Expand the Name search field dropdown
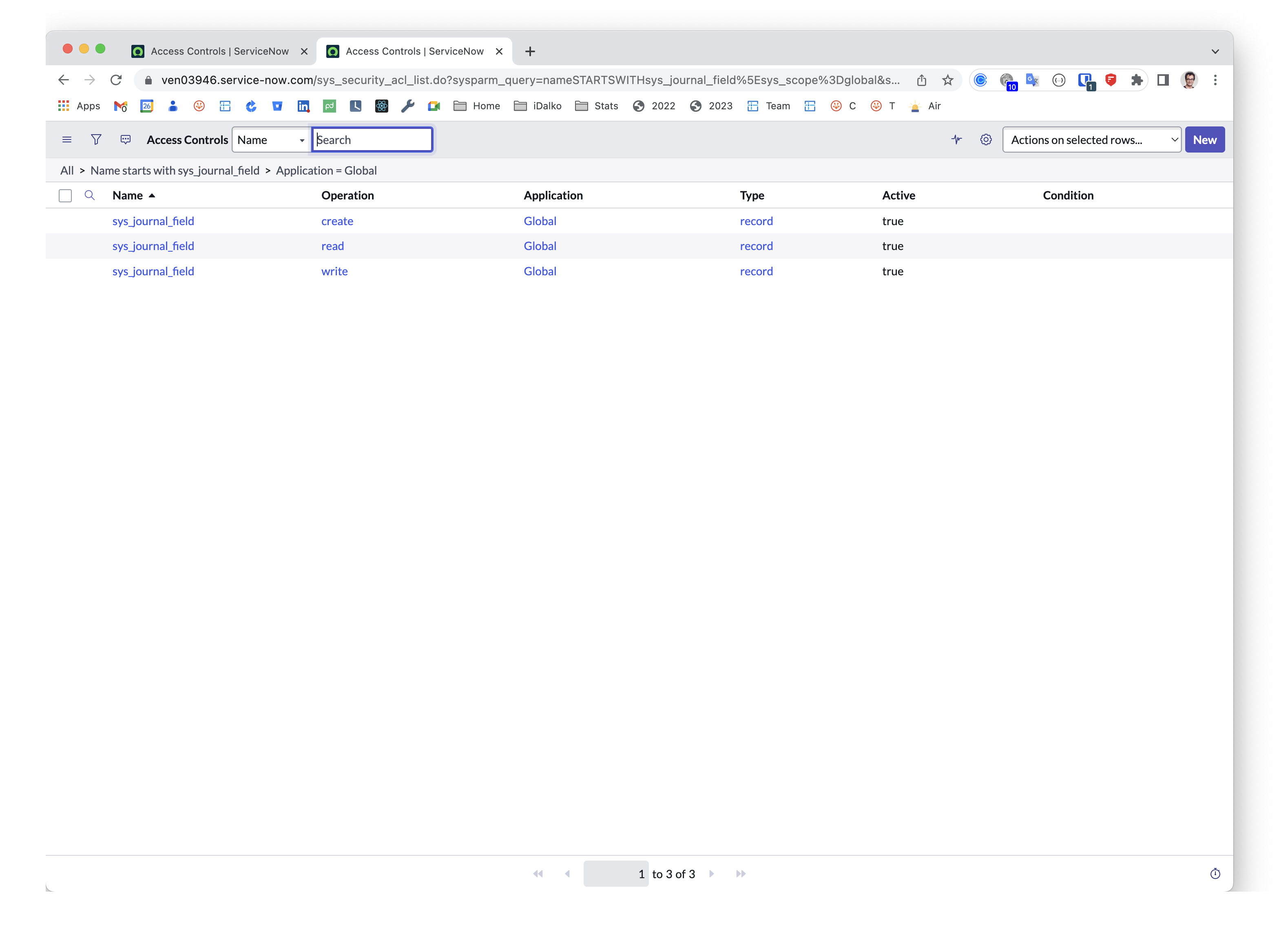Image resolution: width=1279 pixels, height=952 pixels. [x=270, y=140]
